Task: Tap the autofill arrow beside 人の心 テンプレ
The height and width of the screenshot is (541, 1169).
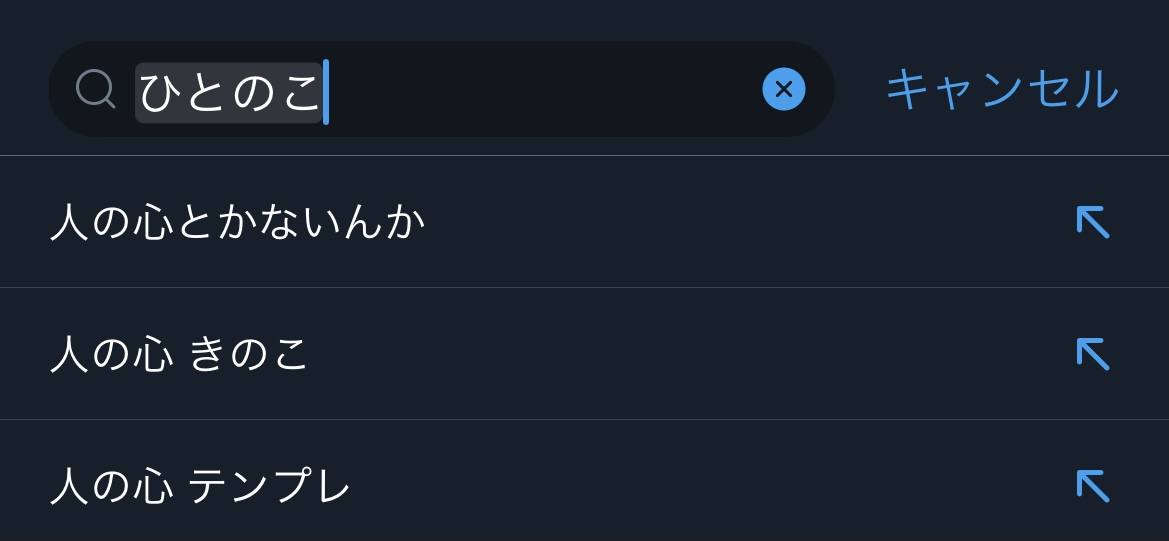Action: point(1092,486)
